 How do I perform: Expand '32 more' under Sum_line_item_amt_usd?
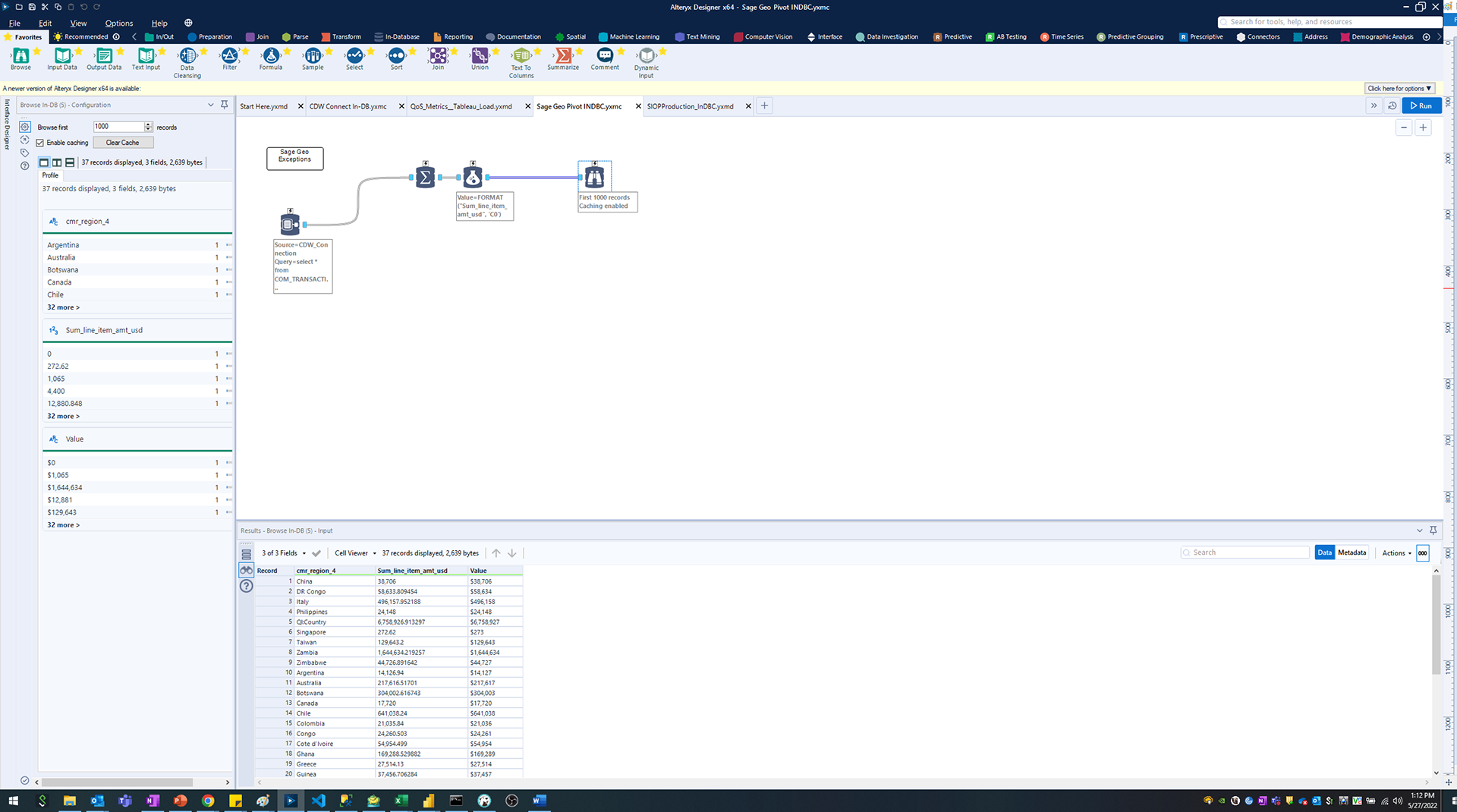pyautogui.click(x=63, y=416)
